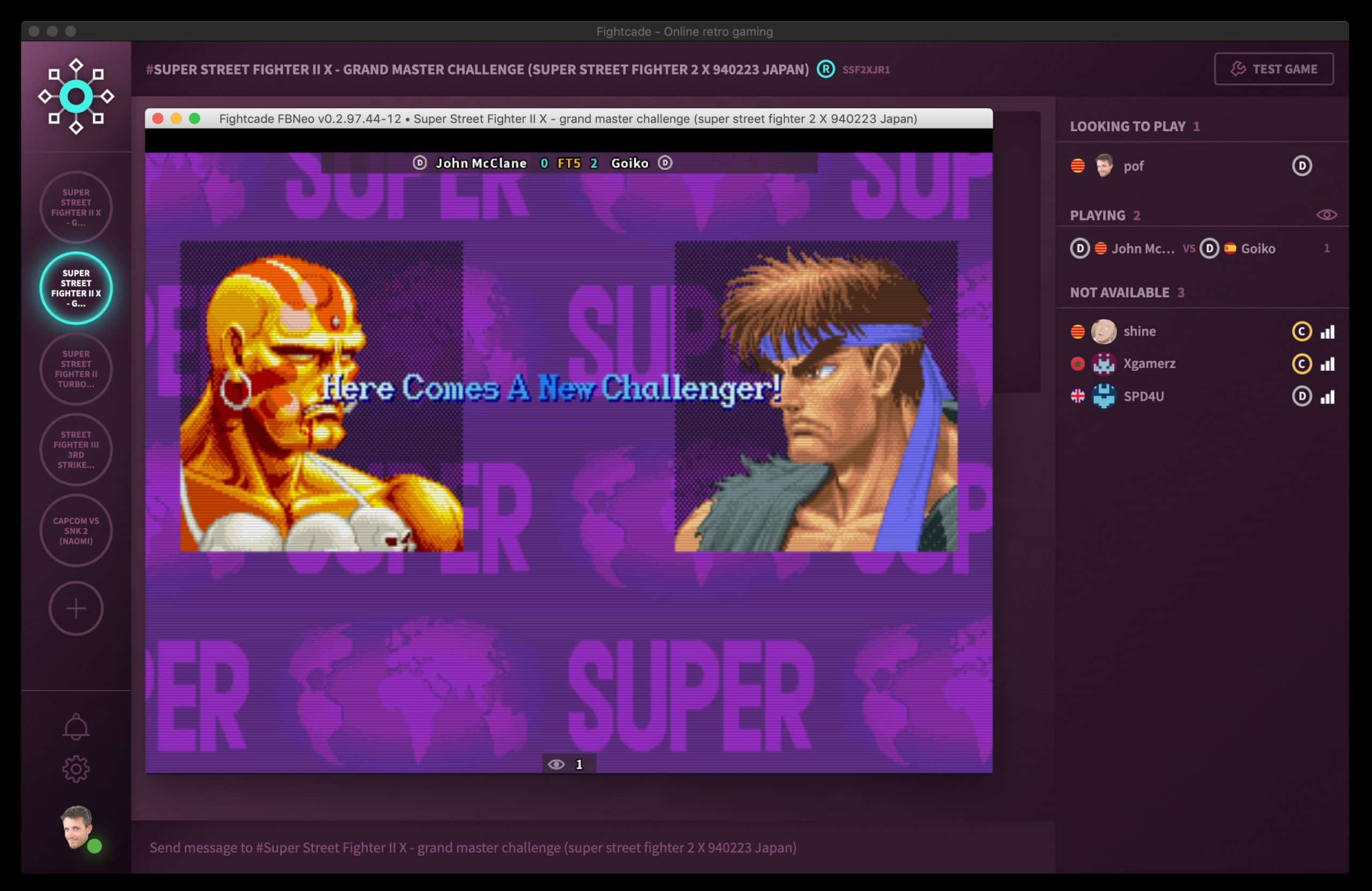Select Super Street Fighter II X game channel

click(x=75, y=287)
